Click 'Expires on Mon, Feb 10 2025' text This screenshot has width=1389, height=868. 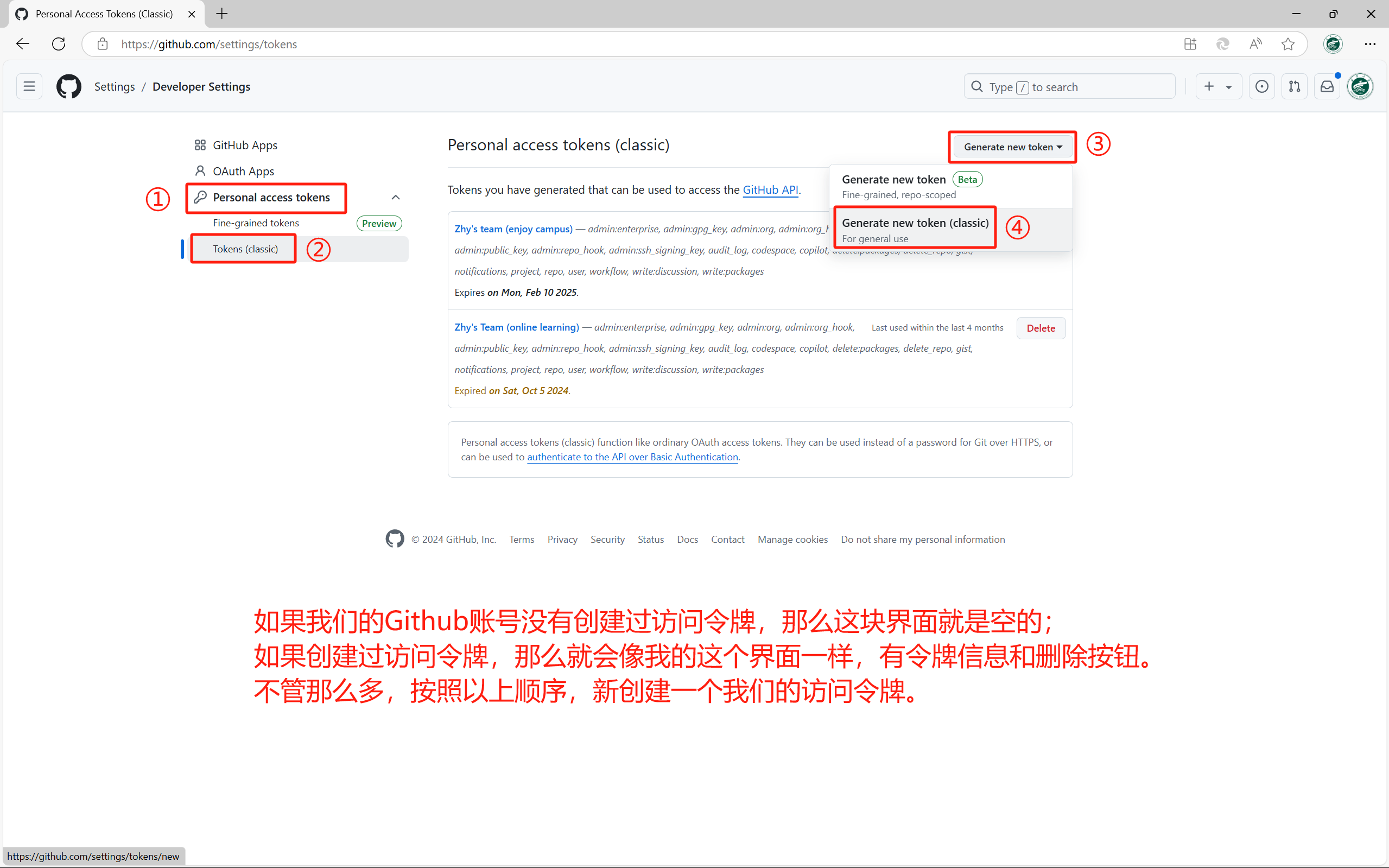tap(516, 293)
